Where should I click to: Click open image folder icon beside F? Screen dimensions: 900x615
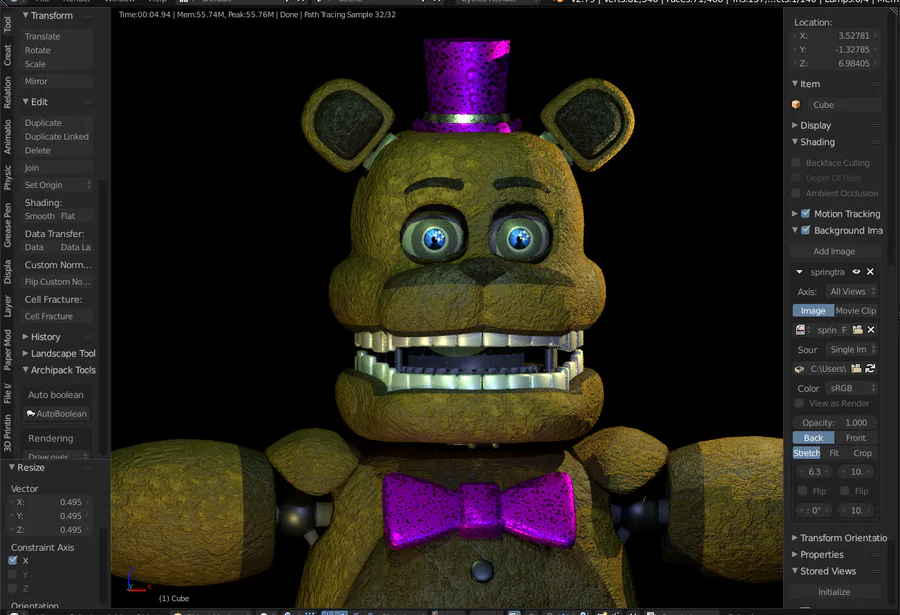(858, 330)
